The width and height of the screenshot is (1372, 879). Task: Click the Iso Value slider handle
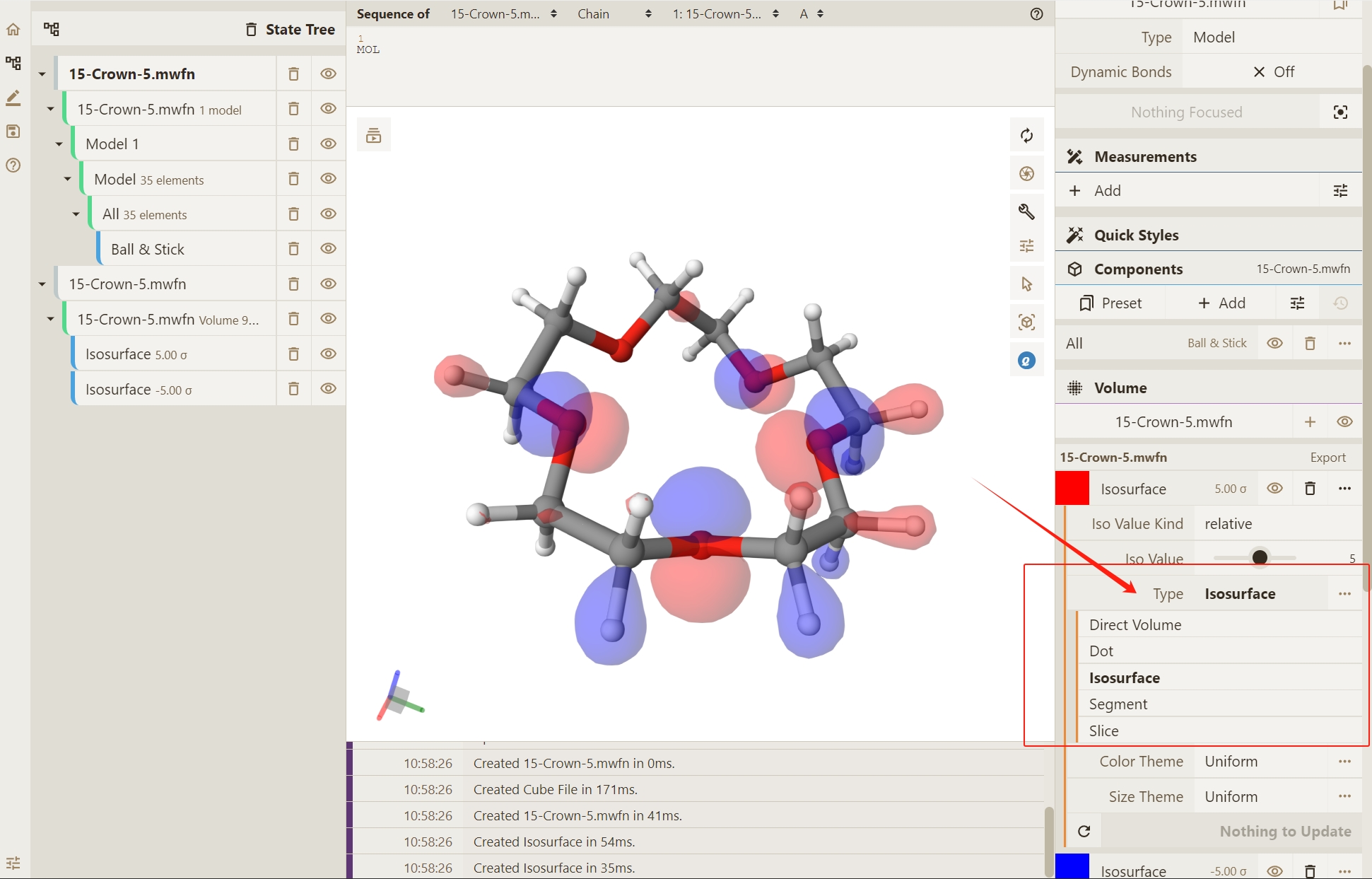pos(1259,558)
